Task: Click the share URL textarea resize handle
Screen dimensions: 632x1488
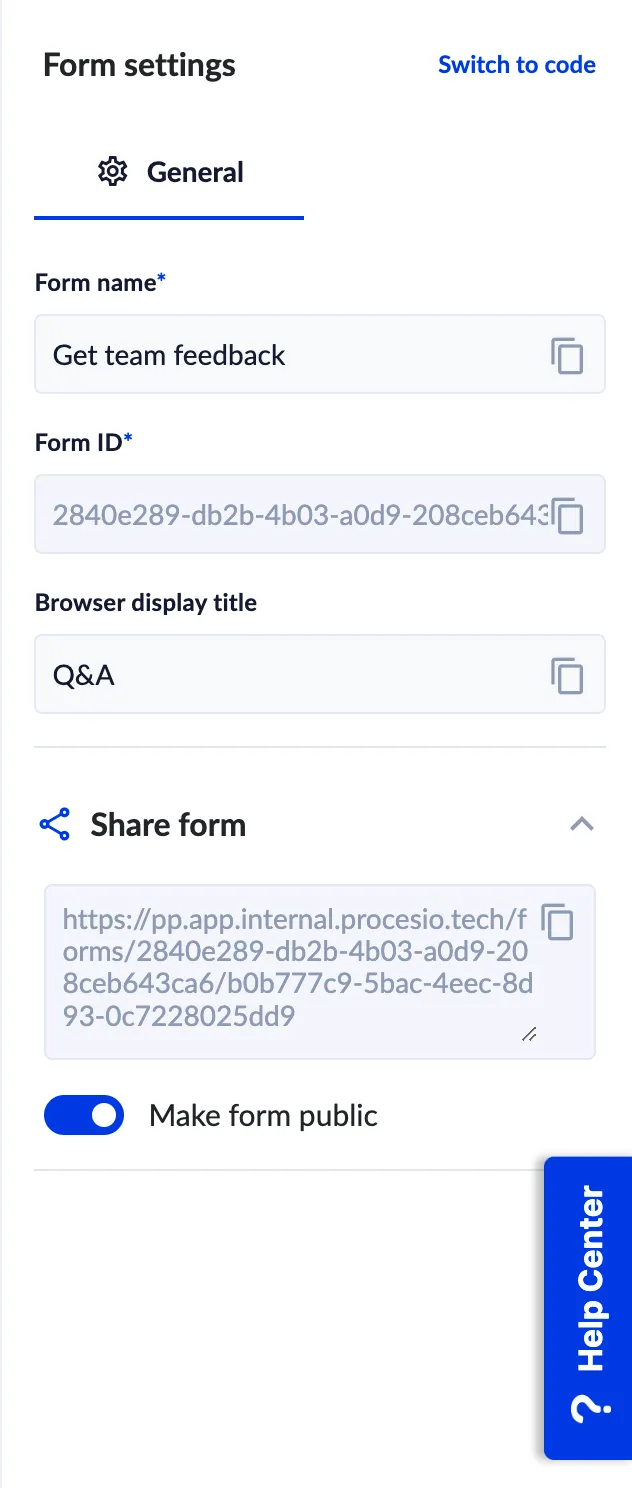Action: click(529, 1035)
